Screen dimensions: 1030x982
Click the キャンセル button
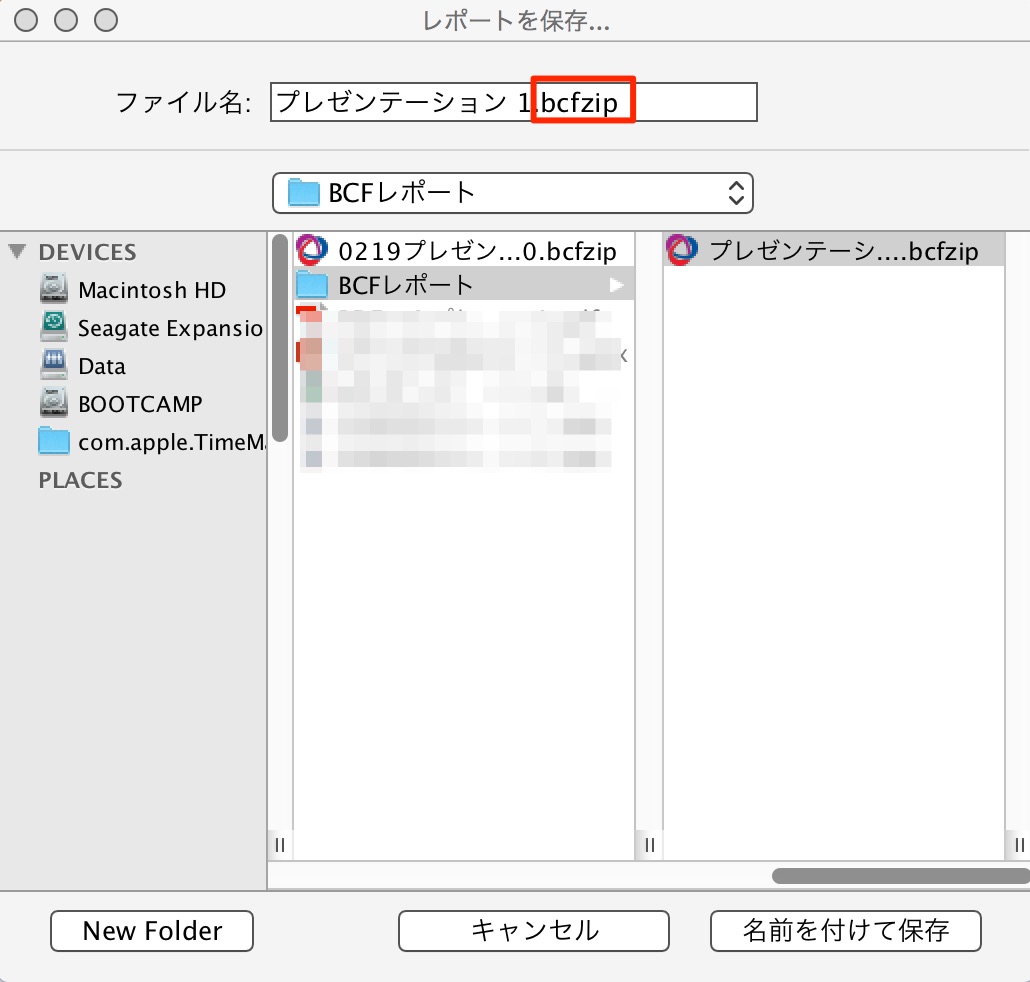tap(533, 931)
